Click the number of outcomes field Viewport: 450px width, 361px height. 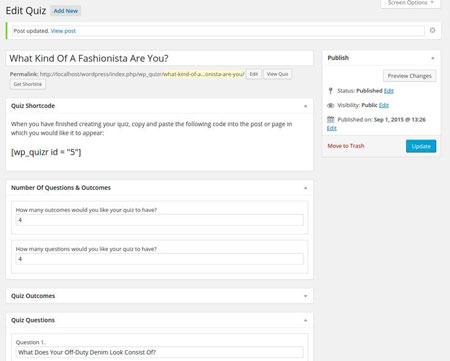coord(160,220)
